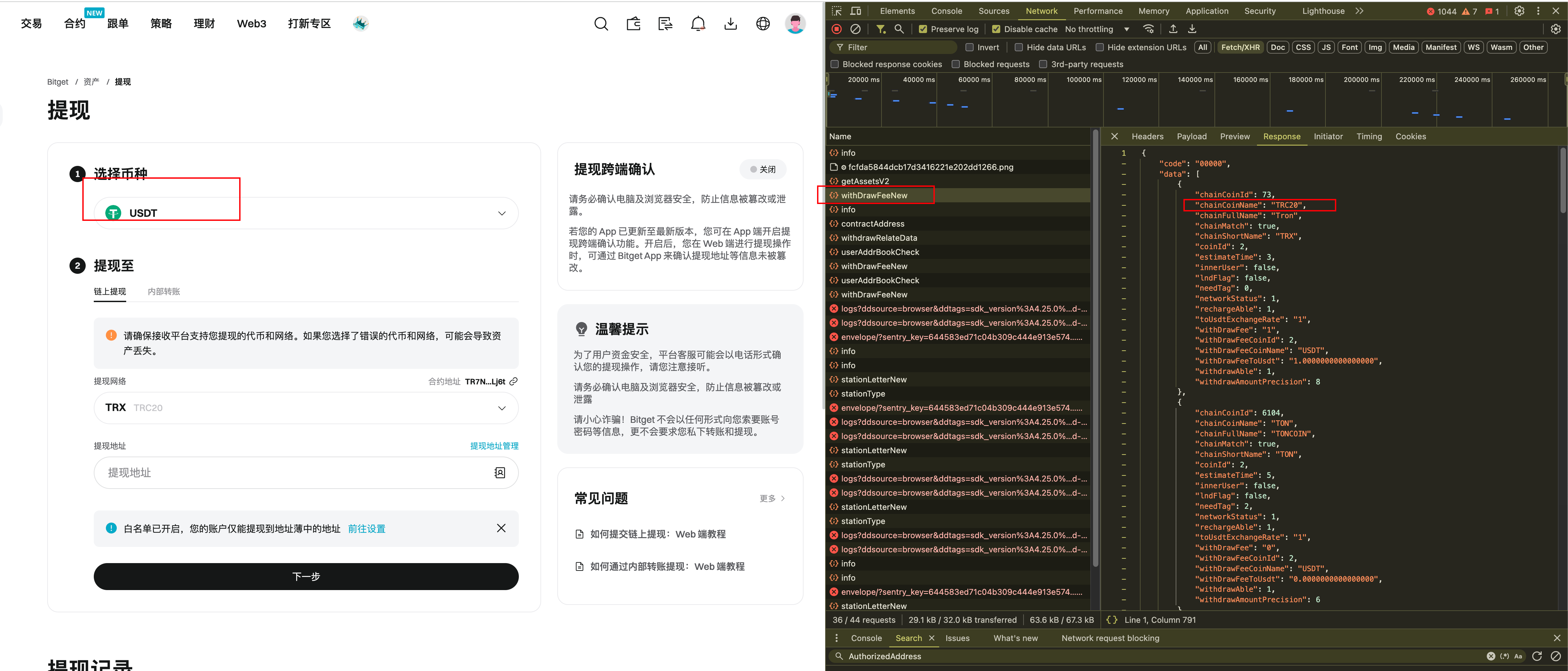
Task: Switch to the Headers tab
Action: (1147, 136)
